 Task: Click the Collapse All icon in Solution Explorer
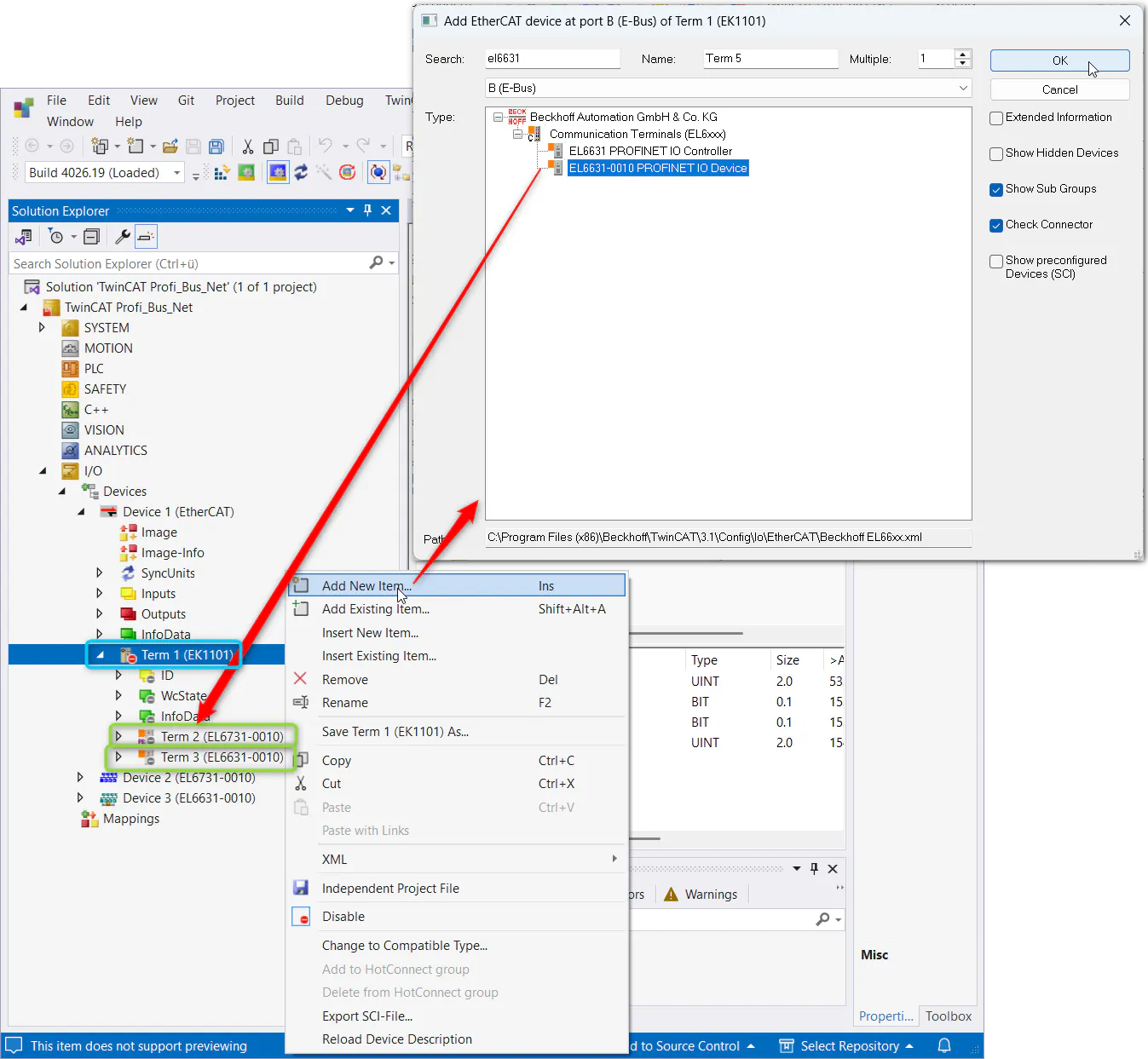pos(92,237)
